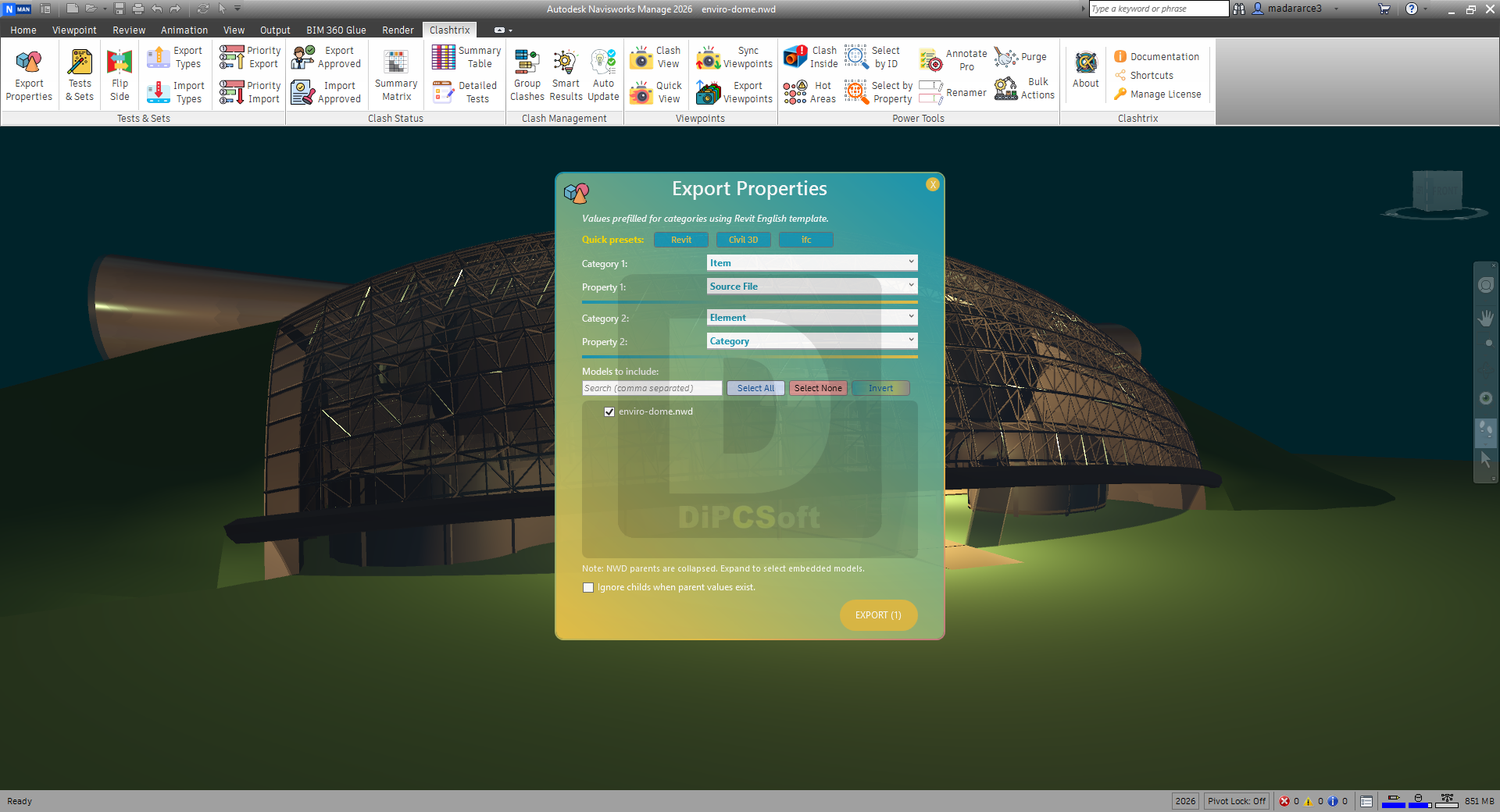
Task: Click the keyword search box in title bar
Action: point(1159,9)
